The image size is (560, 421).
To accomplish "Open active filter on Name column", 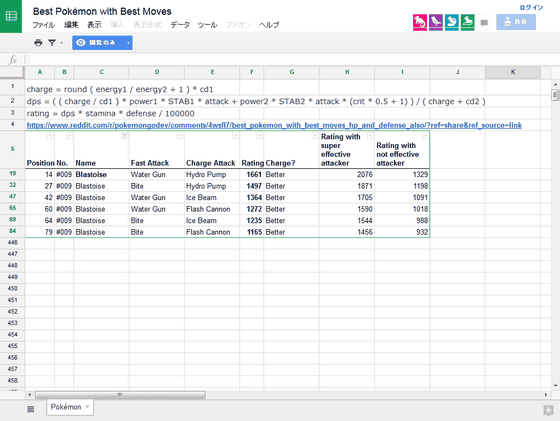I will tap(125, 136).
